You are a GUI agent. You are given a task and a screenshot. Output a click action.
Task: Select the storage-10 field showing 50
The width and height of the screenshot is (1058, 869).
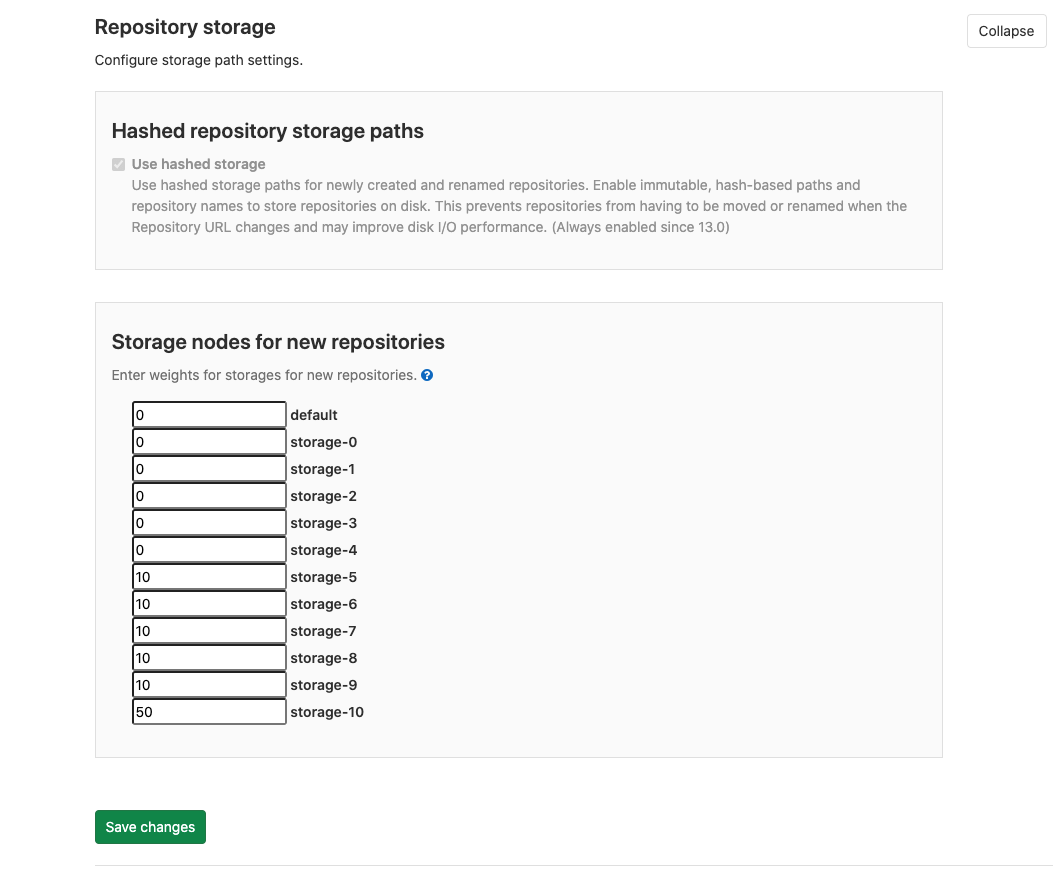(208, 711)
